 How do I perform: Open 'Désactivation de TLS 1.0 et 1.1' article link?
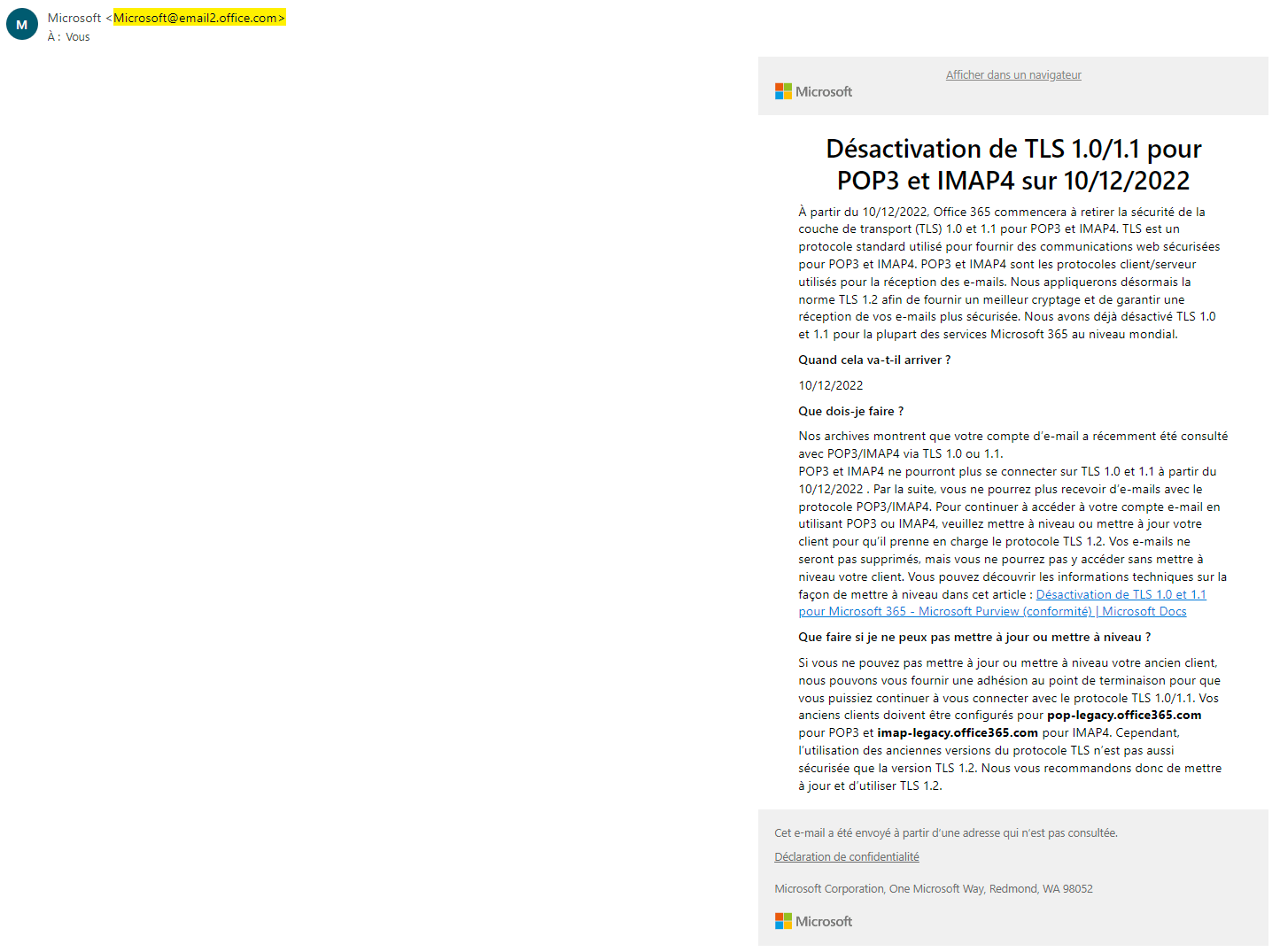coord(1002,603)
